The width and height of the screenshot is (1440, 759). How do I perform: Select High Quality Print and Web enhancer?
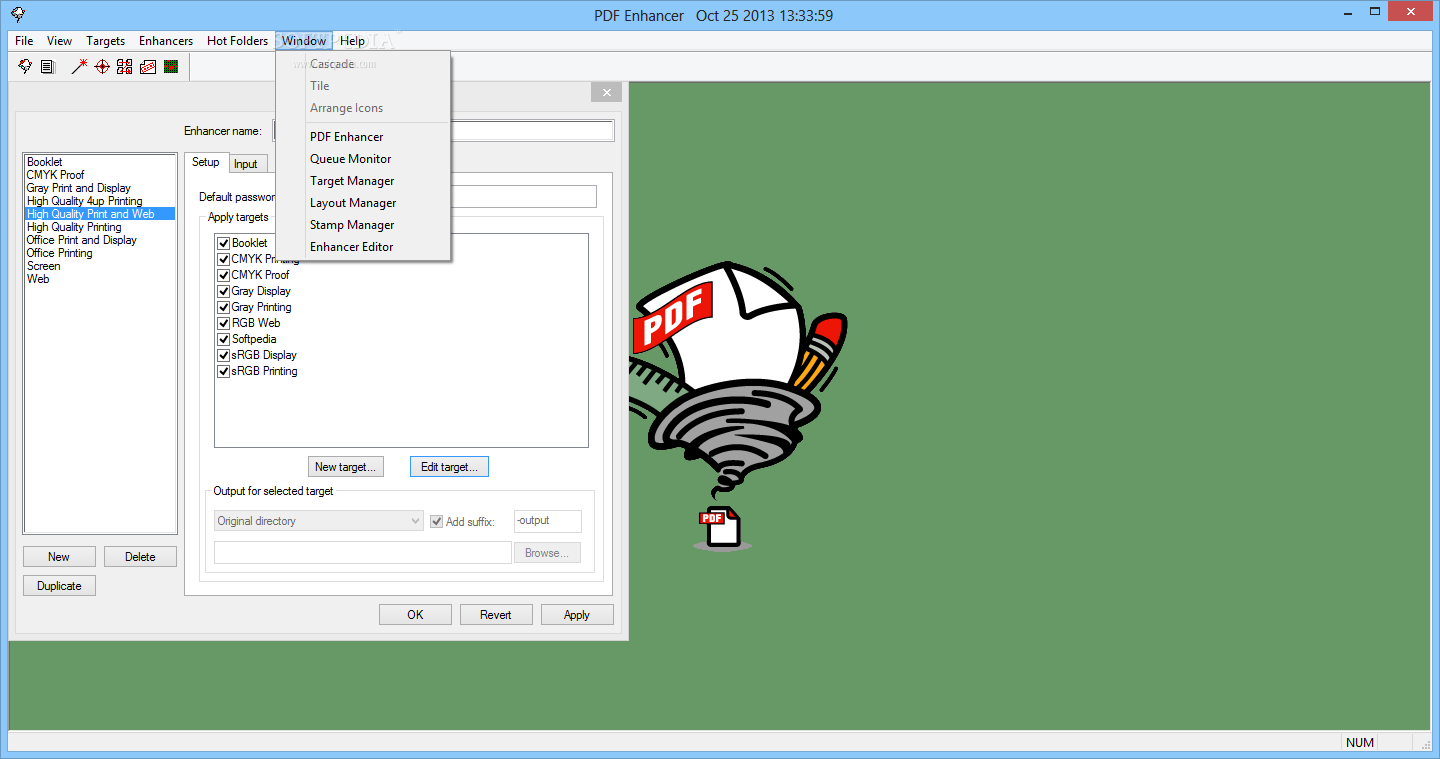pyautogui.click(x=100, y=214)
